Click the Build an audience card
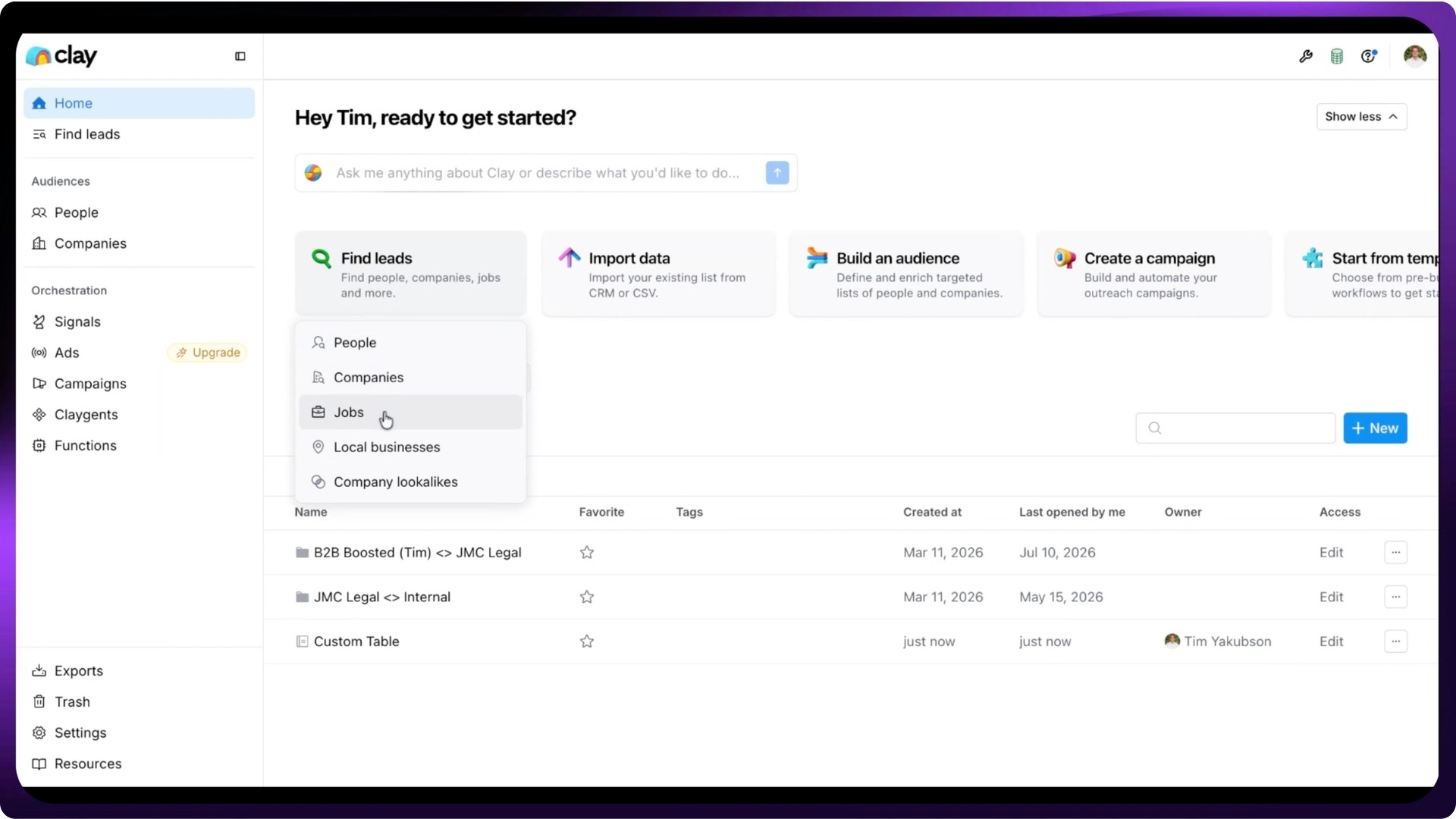 [906, 274]
